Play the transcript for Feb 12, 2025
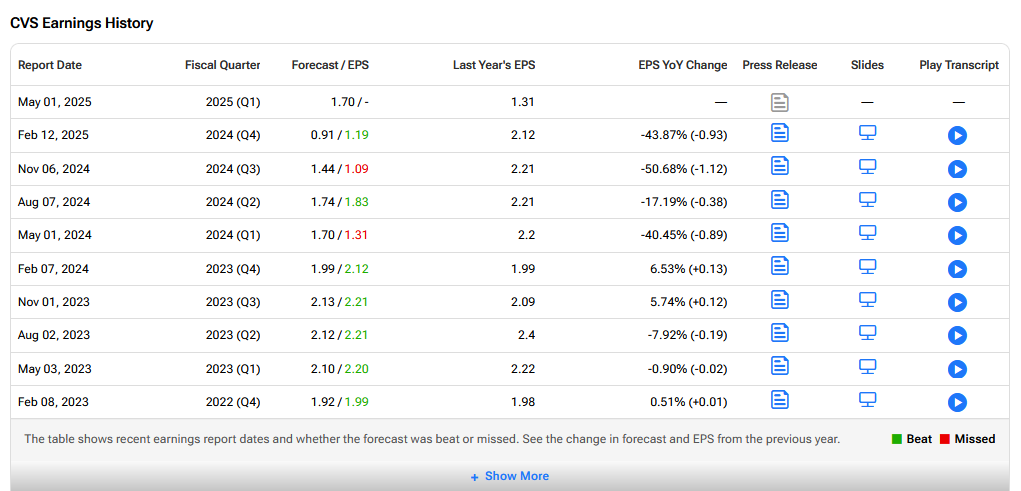The image size is (1021, 491). (x=957, y=135)
